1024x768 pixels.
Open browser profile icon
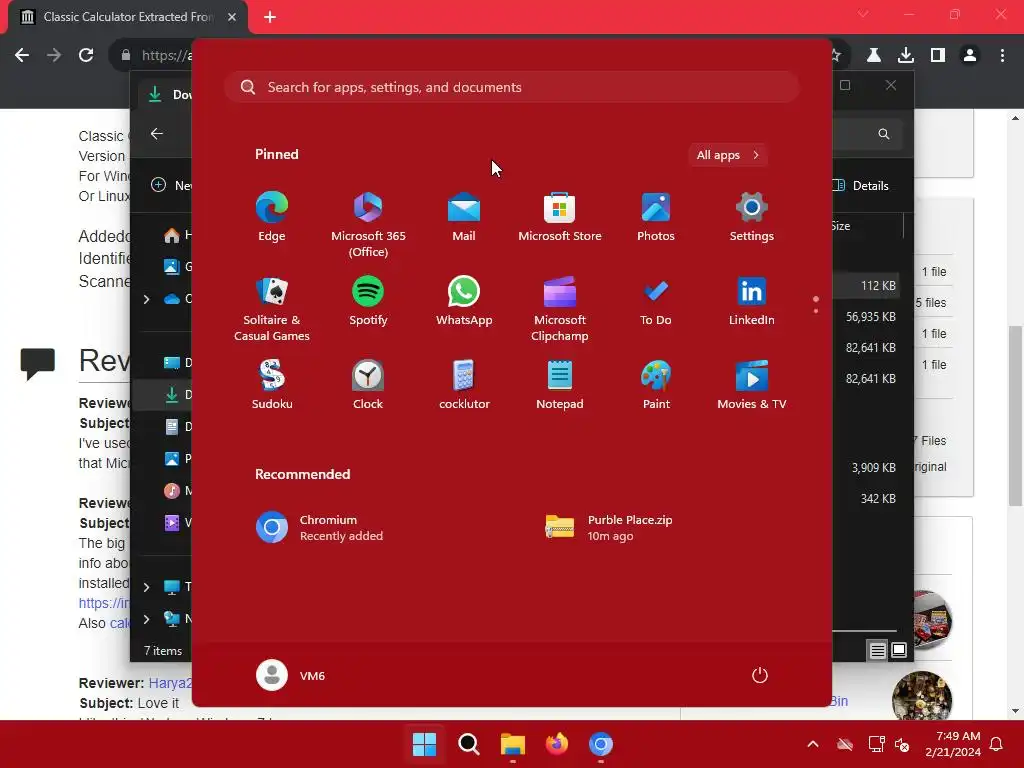(x=970, y=55)
